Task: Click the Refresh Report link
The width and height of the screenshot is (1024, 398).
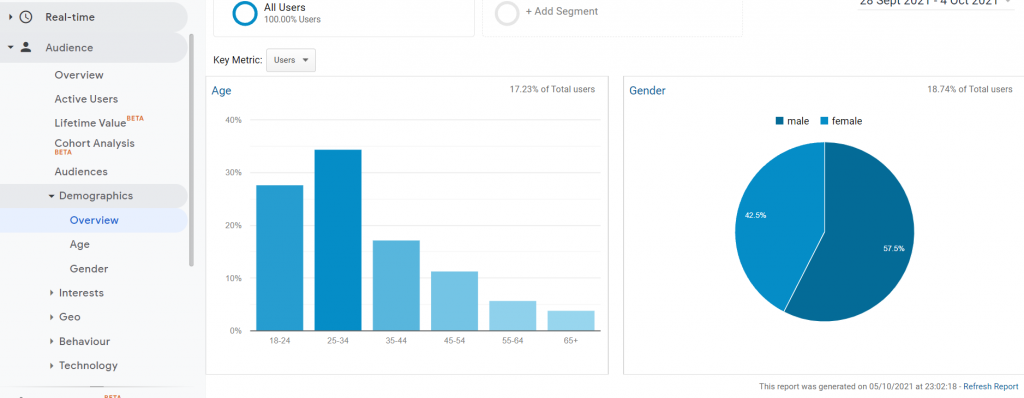Action: point(991,387)
